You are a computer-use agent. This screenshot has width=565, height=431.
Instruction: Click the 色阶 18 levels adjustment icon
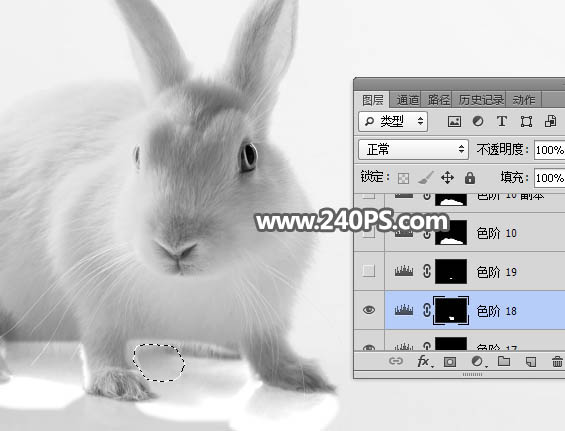pos(404,310)
